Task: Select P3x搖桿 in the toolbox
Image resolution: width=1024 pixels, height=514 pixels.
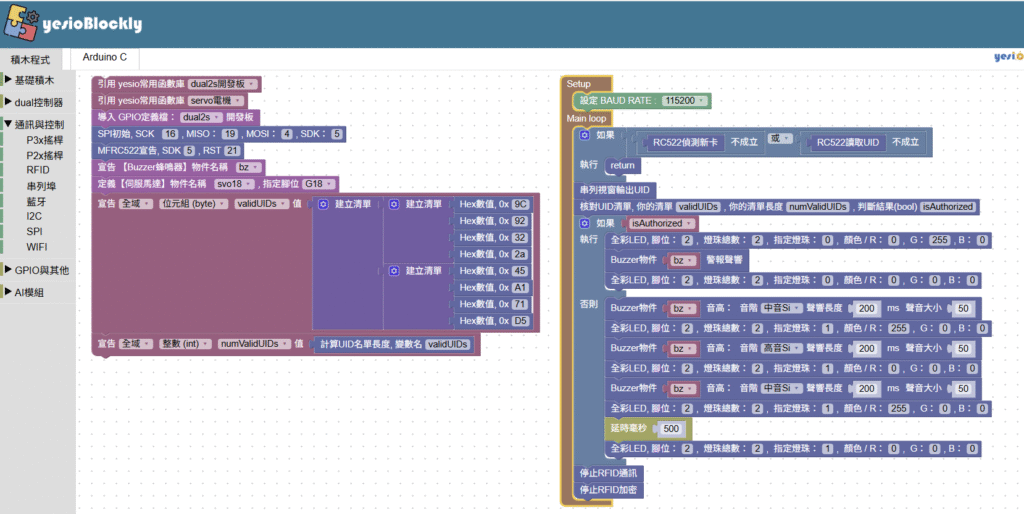Action: tap(44, 140)
